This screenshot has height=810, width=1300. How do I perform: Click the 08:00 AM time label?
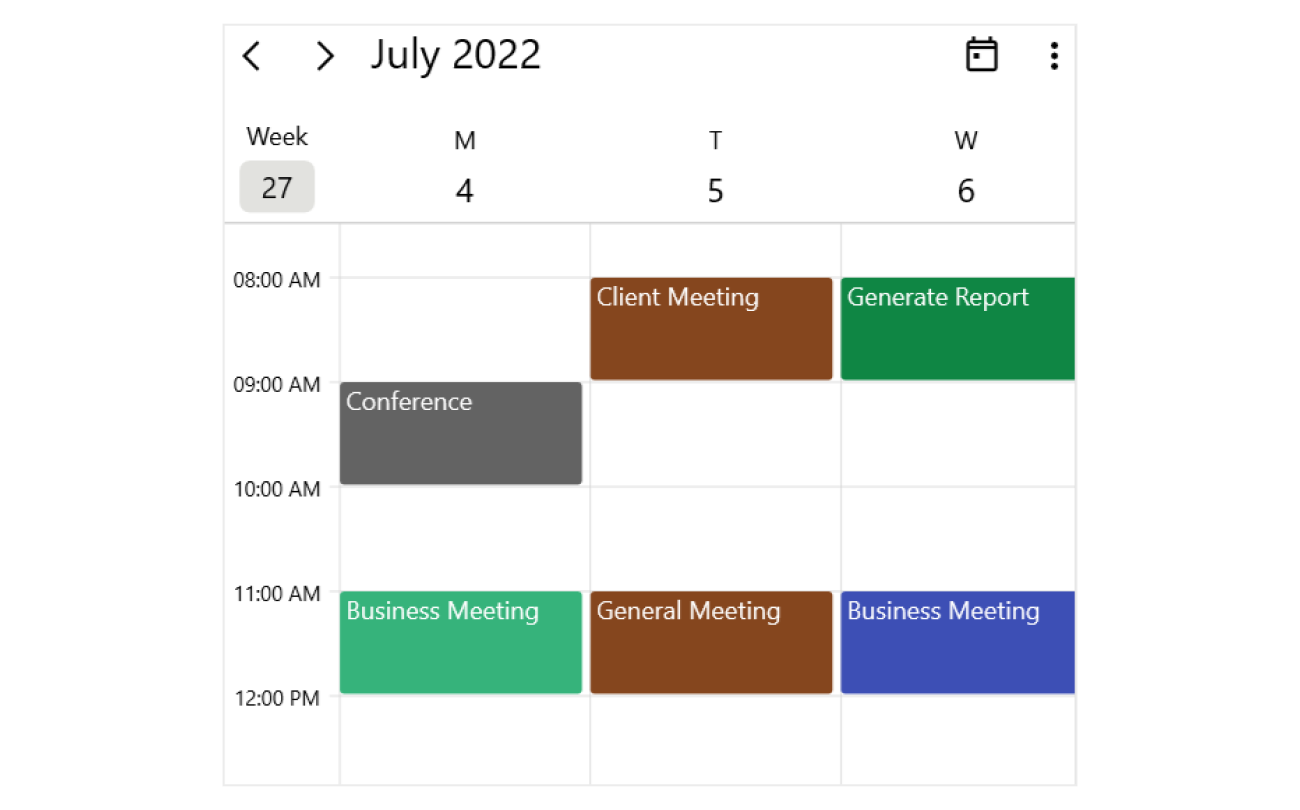[x=277, y=280]
